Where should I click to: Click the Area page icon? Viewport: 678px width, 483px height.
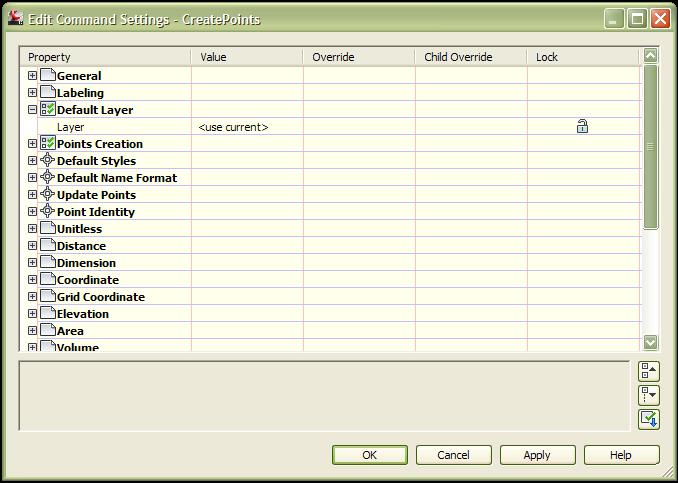pos(48,330)
